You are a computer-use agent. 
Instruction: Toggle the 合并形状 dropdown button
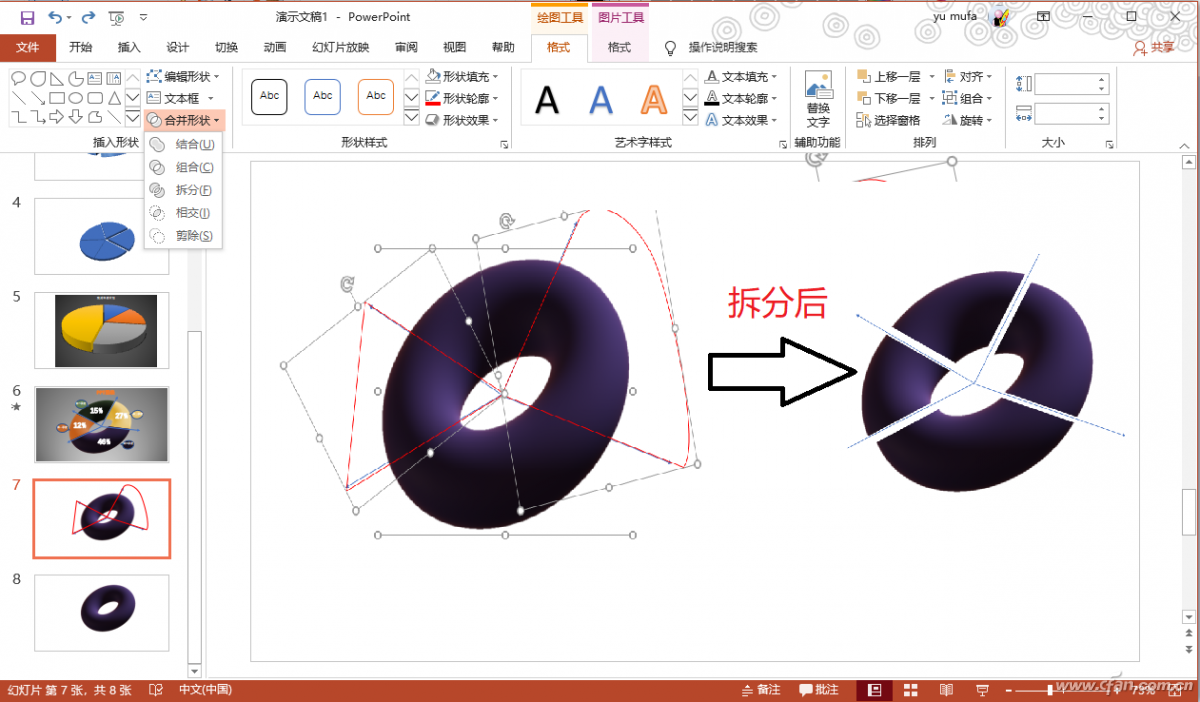[185, 120]
